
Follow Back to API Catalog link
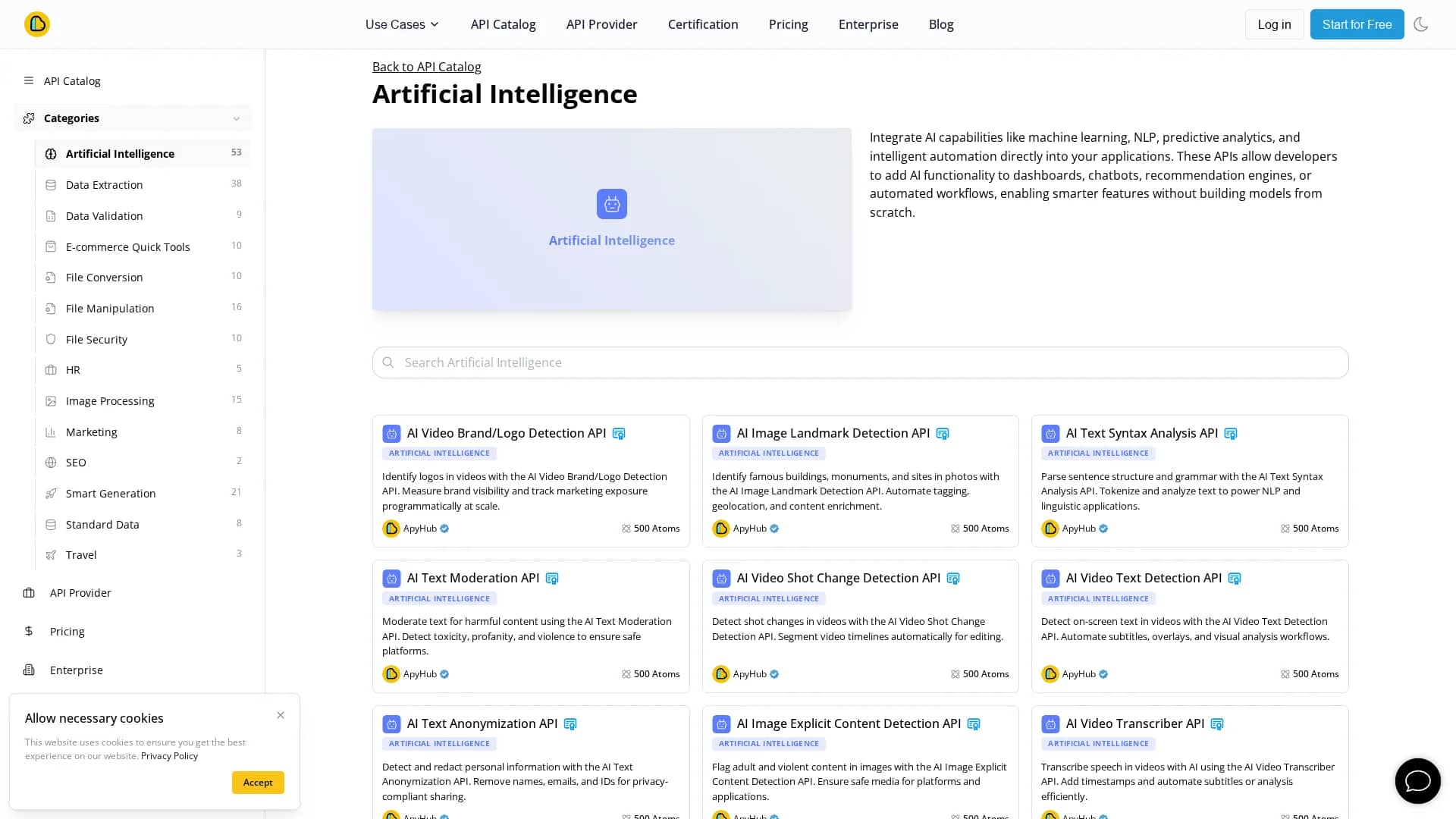point(426,67)
